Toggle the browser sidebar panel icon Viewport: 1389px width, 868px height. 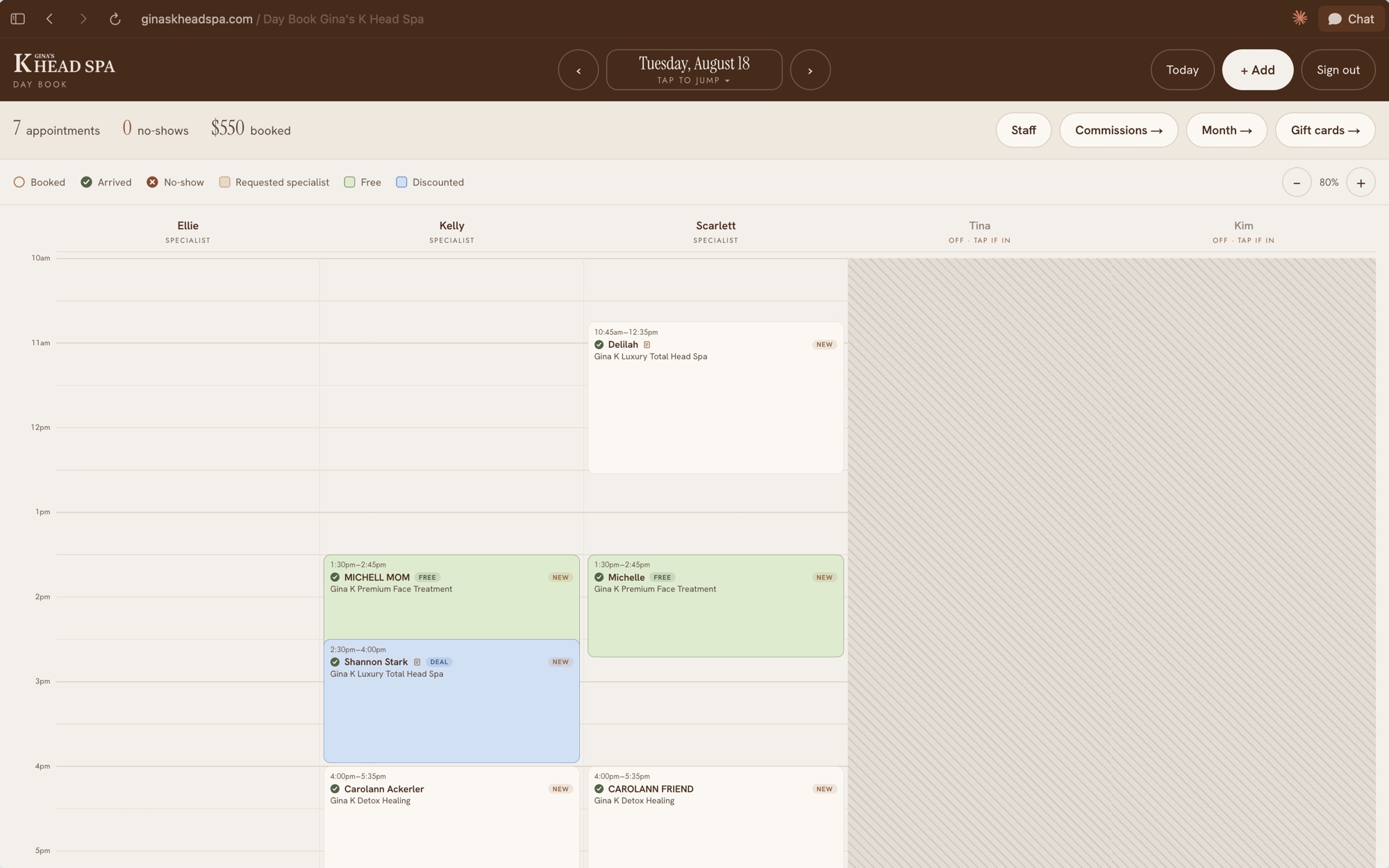point(18,19)
